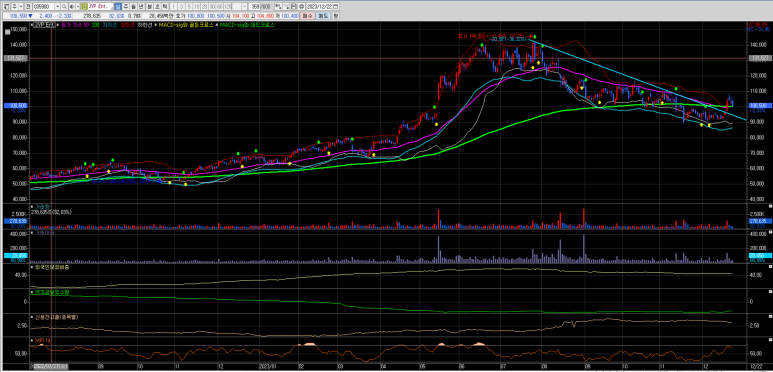Click the first chart tool icon after 359/600

coord(279,6)
